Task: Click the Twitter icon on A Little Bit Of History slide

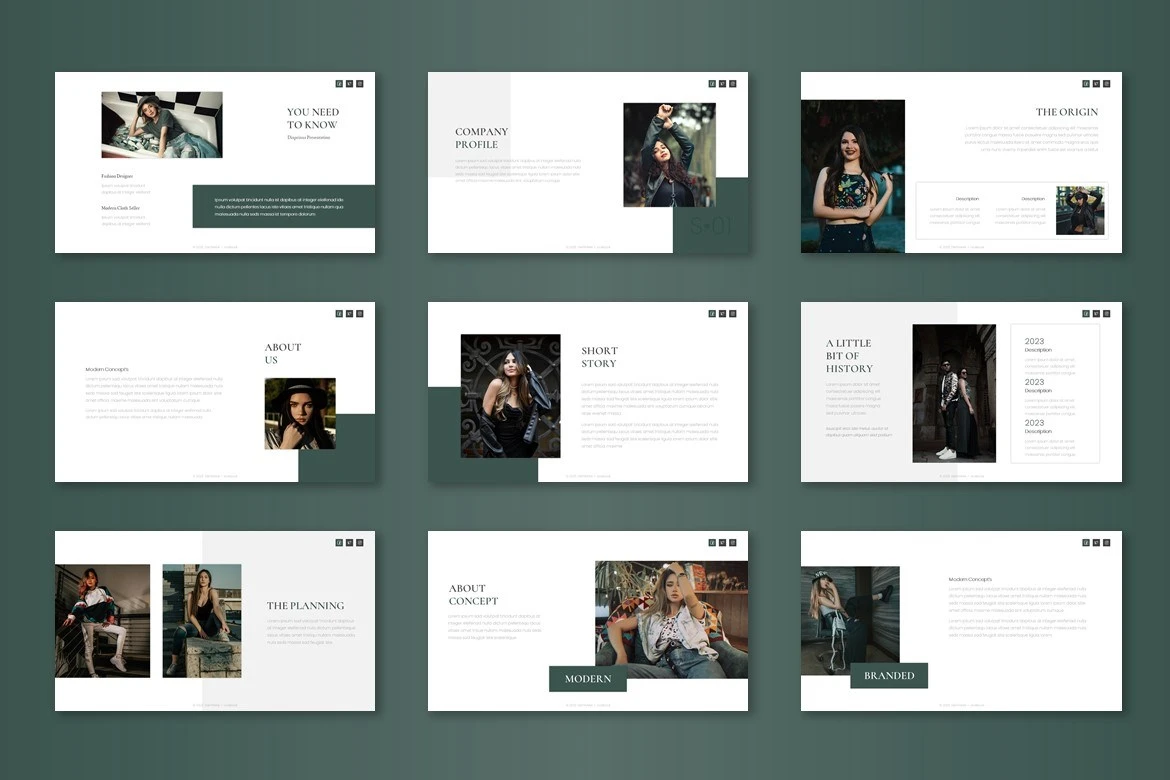Action: (x=1096, y=314)
